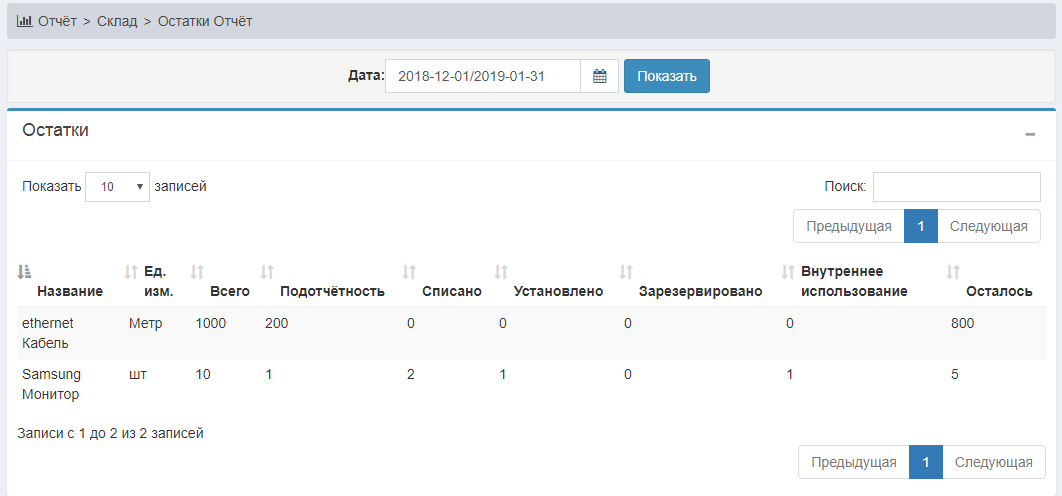This screenshot has height=496, width=1062.
Task: Open the records-per-page dropdown
Action: point(117,187)
